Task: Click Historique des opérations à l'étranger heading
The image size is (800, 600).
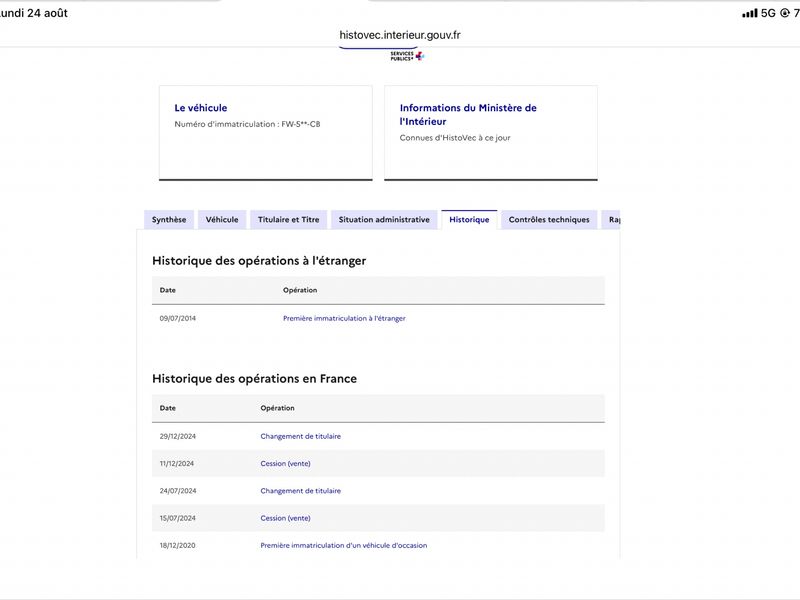Action: [x=259, y=261]
